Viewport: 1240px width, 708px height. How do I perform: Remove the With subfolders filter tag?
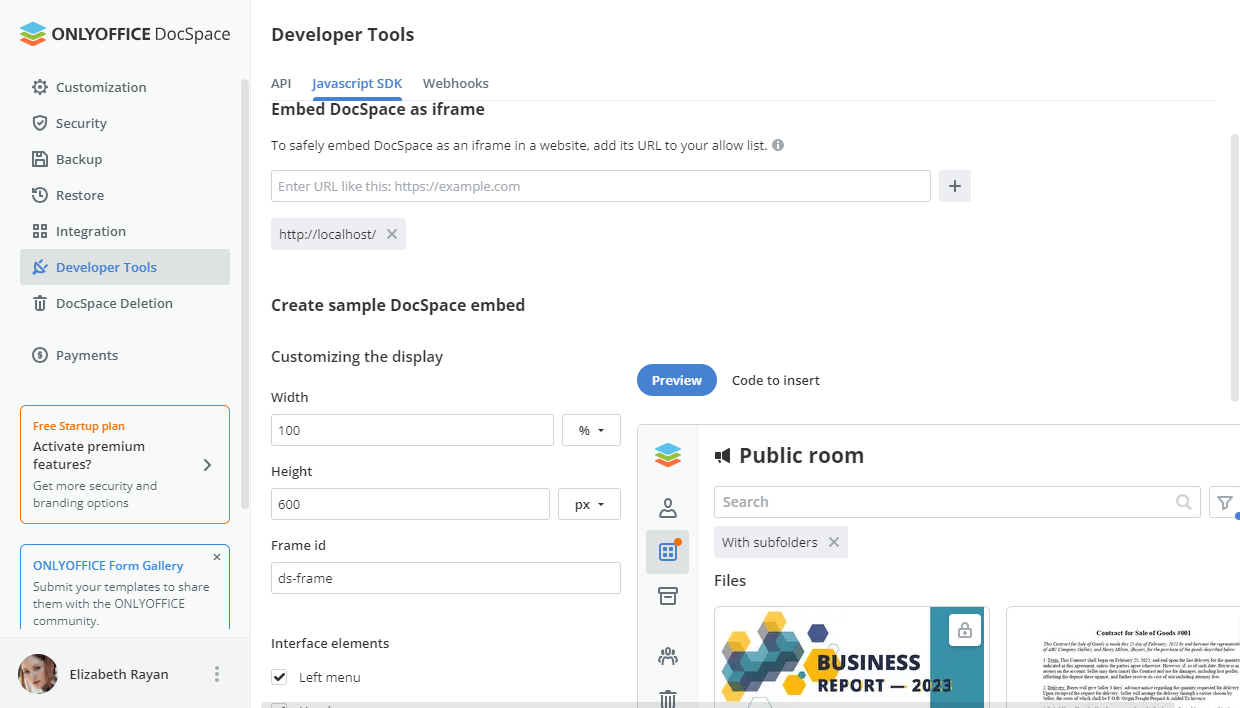[833, 542]
